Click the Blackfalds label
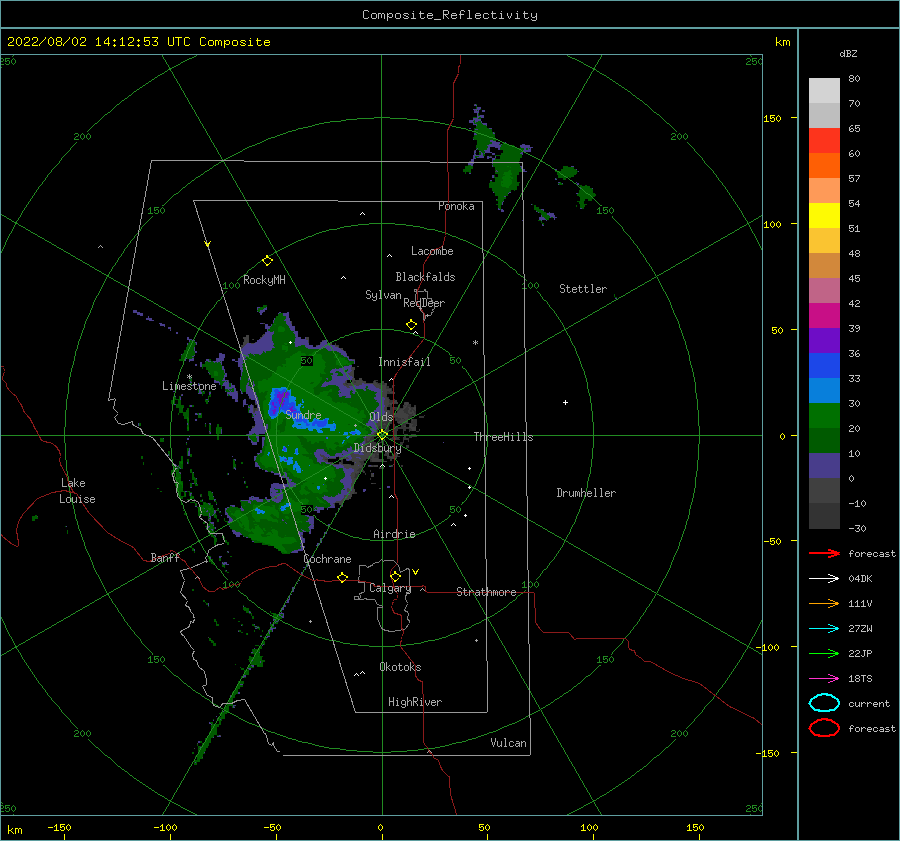This screenshot has height=841, width=900. pos(425,277)
